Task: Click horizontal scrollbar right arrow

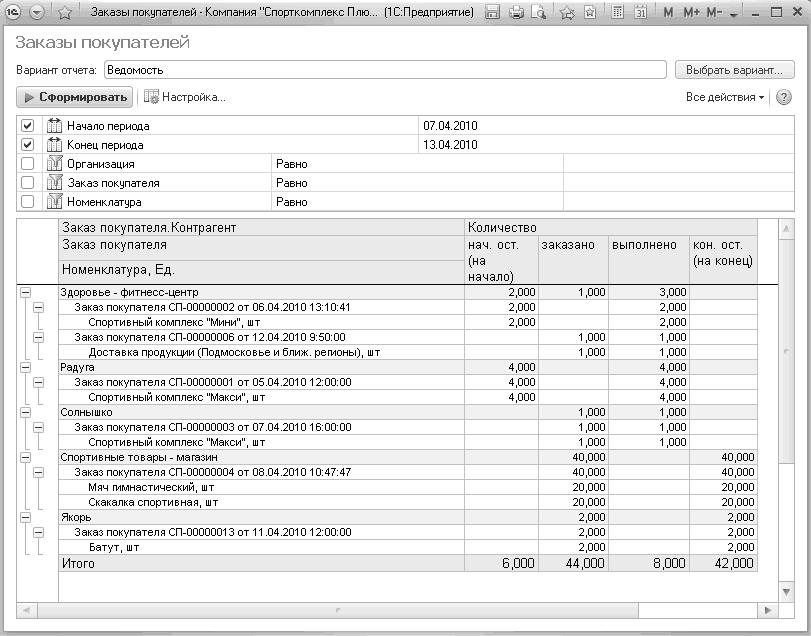Action: tap(768, 610)
